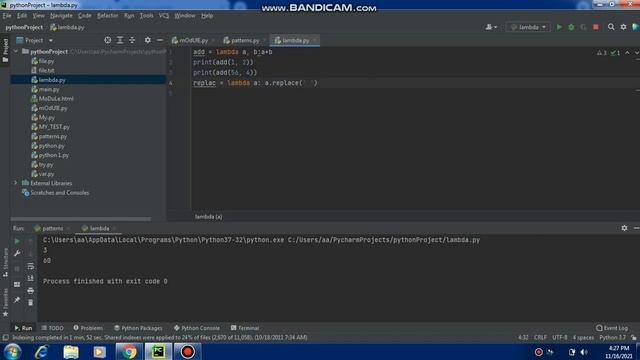Open Chrome from the taskbar
This screenshot has width=640, height=360.
point(129,351)
